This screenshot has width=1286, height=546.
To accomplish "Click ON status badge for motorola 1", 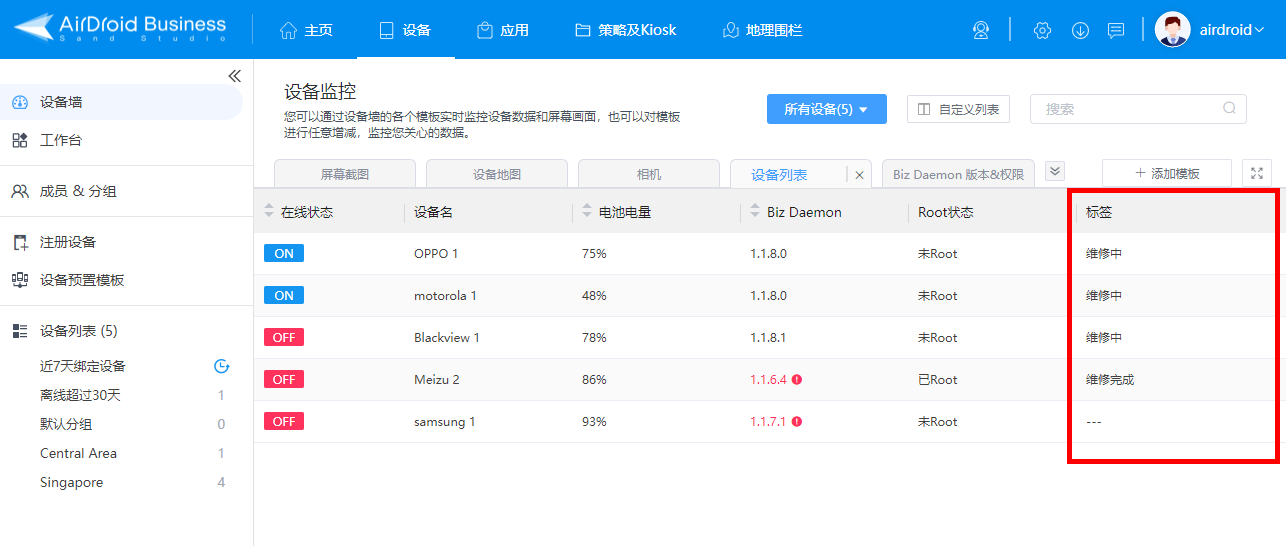I will tap(284, 296).
